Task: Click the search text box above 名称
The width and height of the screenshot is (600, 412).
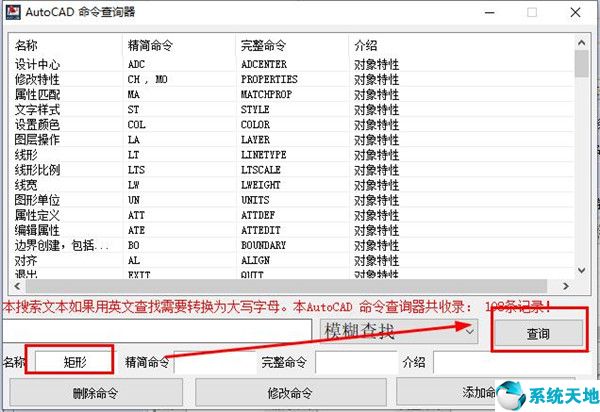Action: 157,331
